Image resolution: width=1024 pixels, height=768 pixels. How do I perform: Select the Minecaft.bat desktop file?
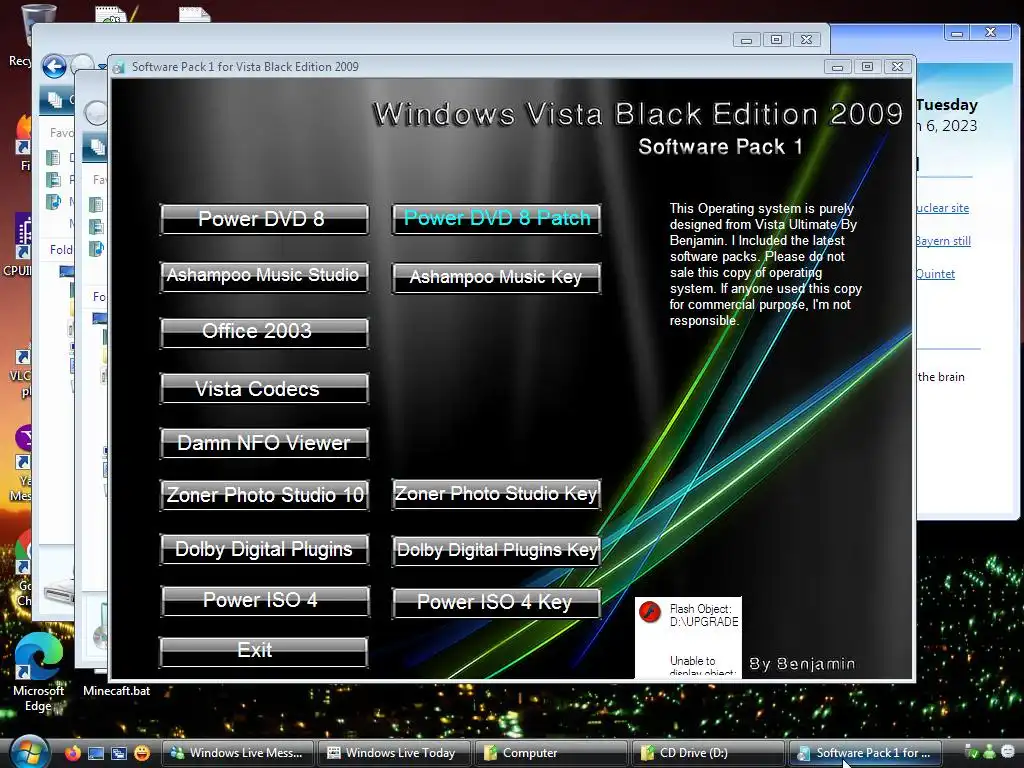116,690
